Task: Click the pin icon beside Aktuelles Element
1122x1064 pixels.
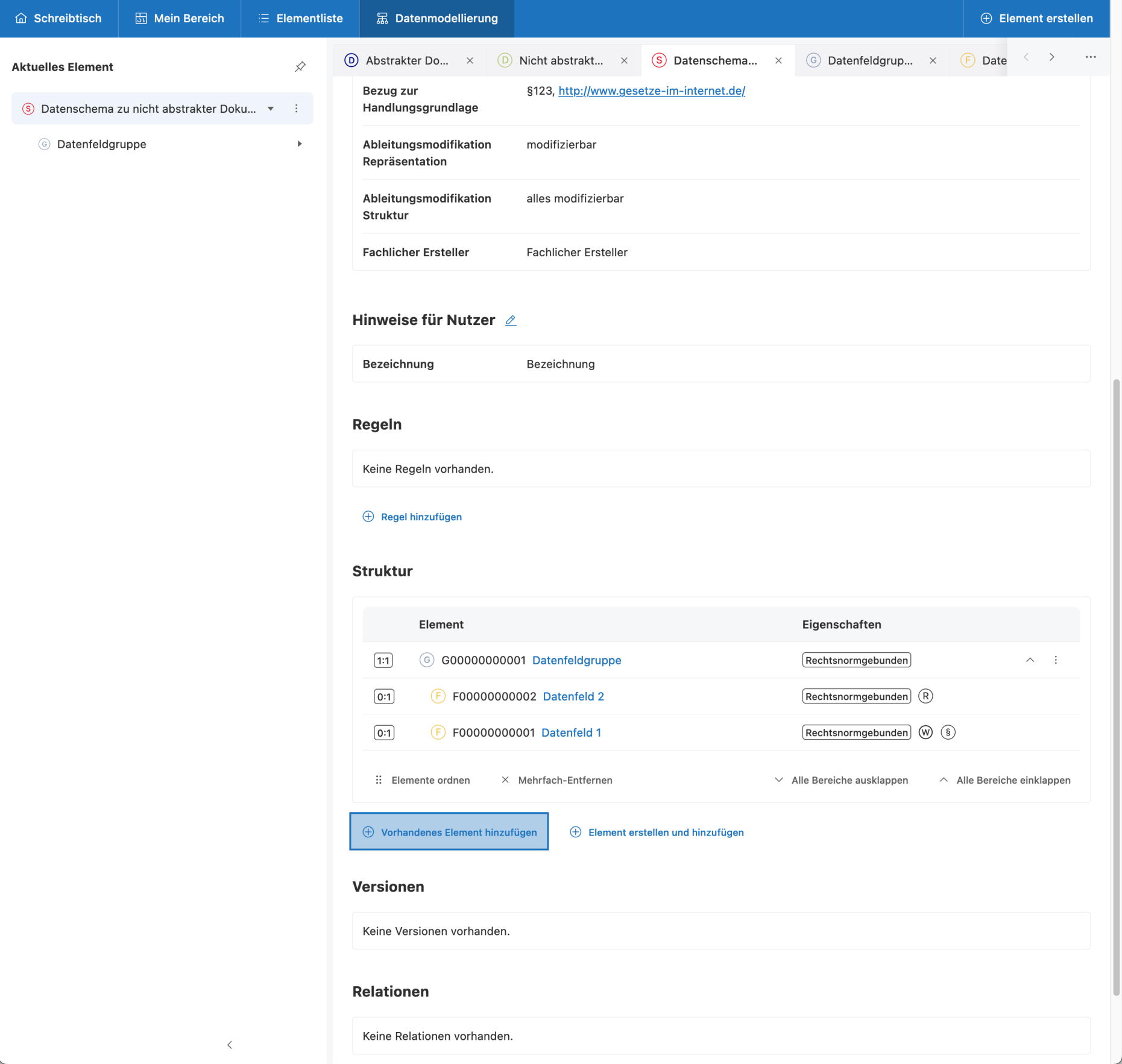Action: [x=300, y=67]
